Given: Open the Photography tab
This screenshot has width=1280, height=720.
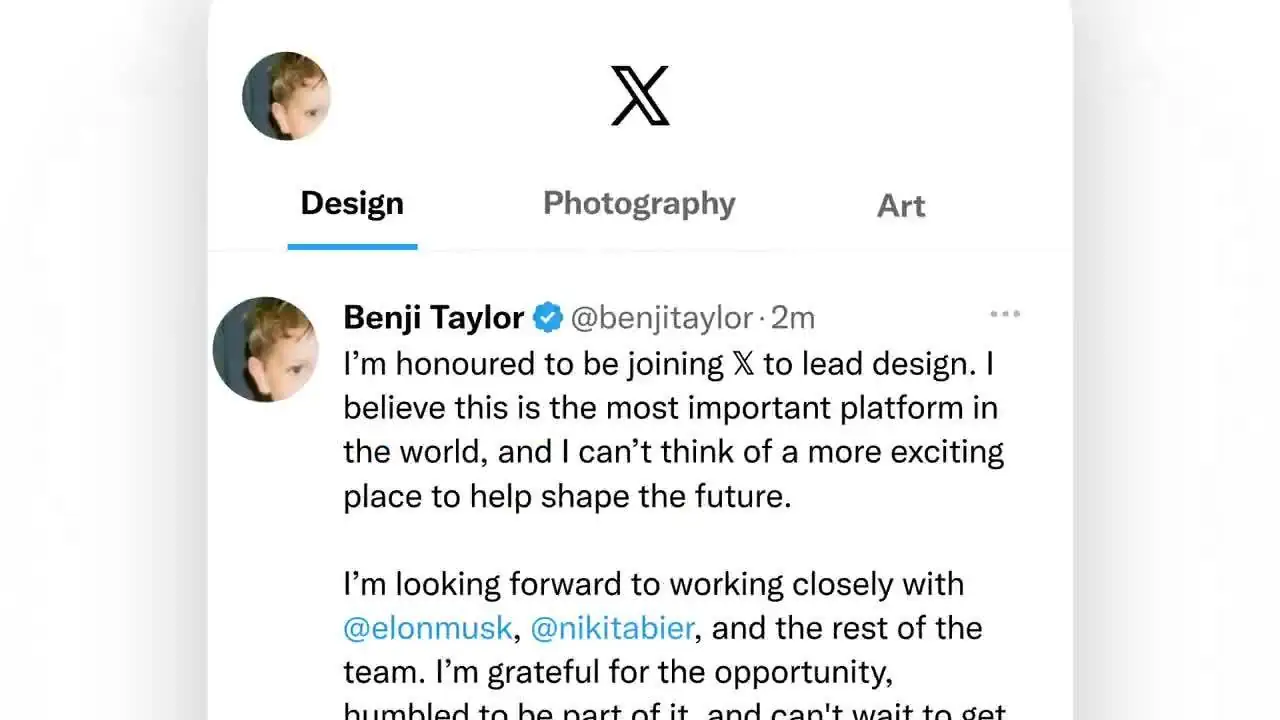Looking at the screenshot, I should point(639,204).
